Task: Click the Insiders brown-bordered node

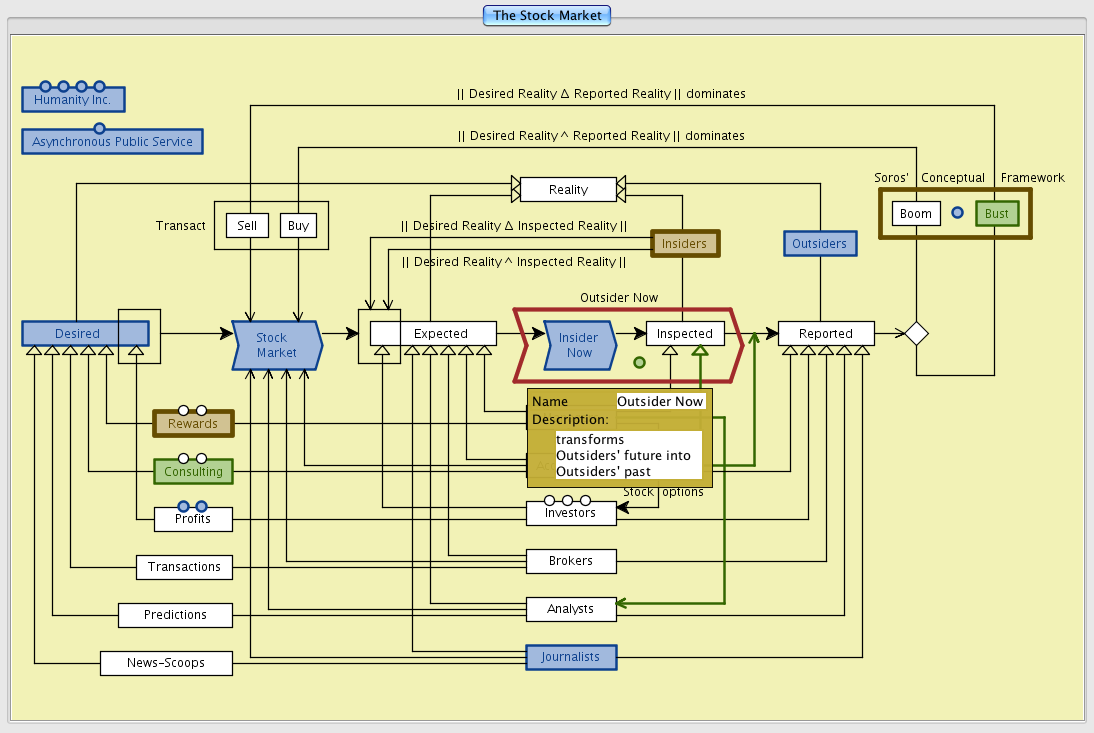Action: pyautogui.click(x=684, y=243)
